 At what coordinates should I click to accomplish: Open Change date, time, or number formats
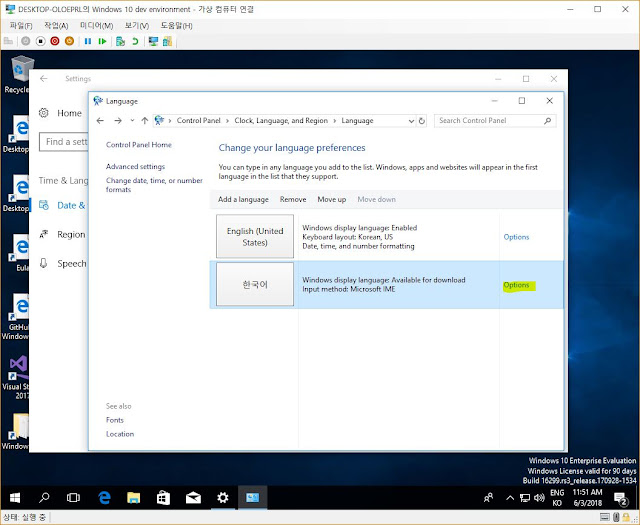[x=154, y=185]
